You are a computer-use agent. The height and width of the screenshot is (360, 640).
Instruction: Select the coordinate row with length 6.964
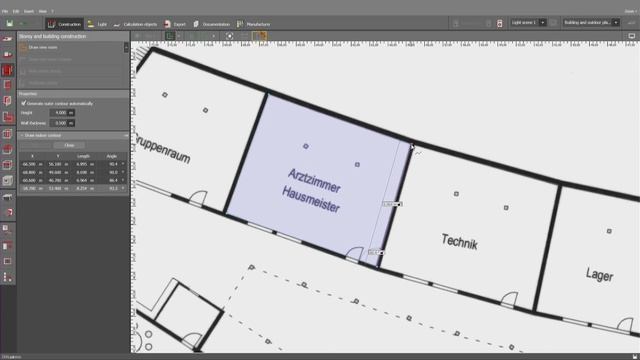tap(73, 180)
